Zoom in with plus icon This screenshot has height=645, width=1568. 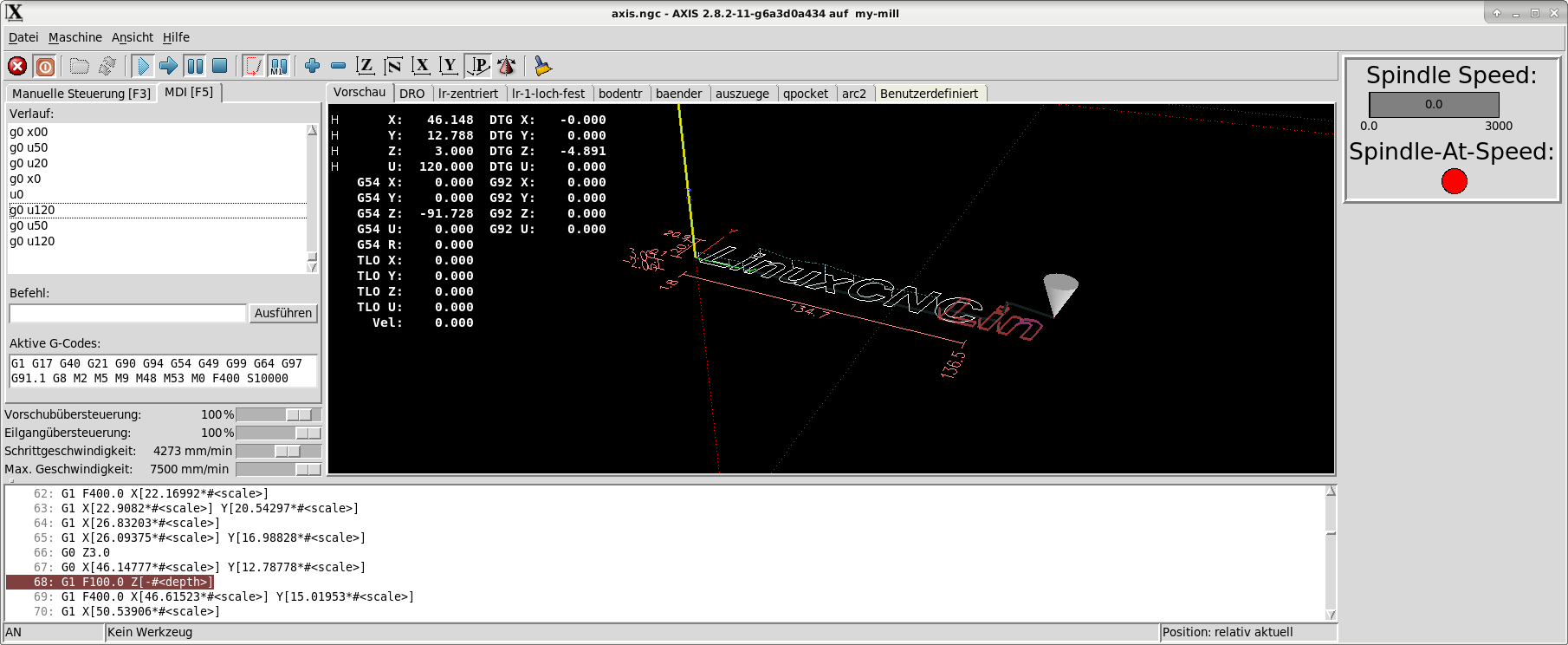coord(313,66)
